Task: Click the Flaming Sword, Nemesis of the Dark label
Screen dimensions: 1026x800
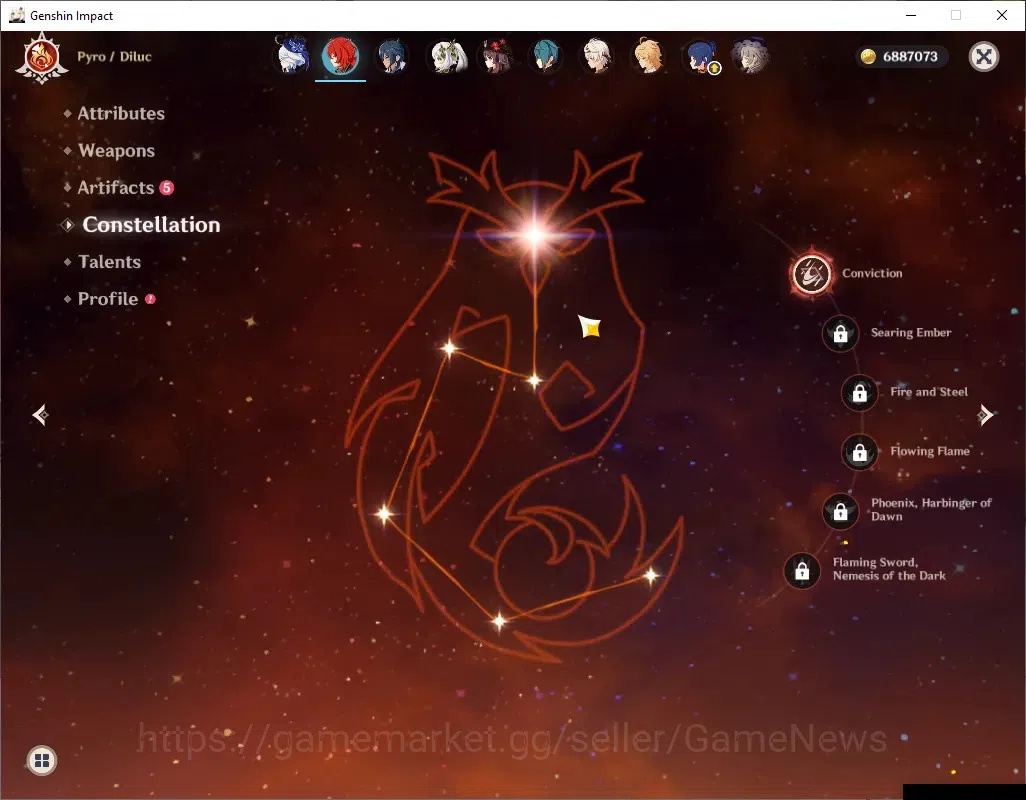Action: click(889, 569)
